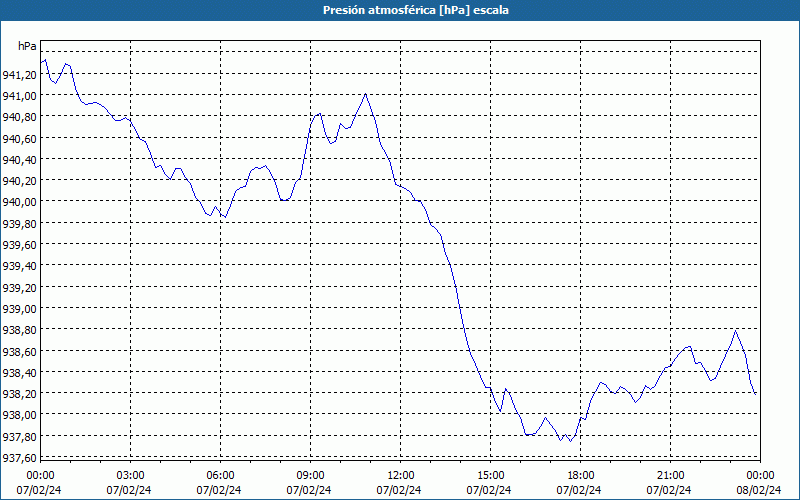This screenshot has width=800, height=500.
Task: Select the 939,80 y-axis value
Action: [x=19, y=224]
